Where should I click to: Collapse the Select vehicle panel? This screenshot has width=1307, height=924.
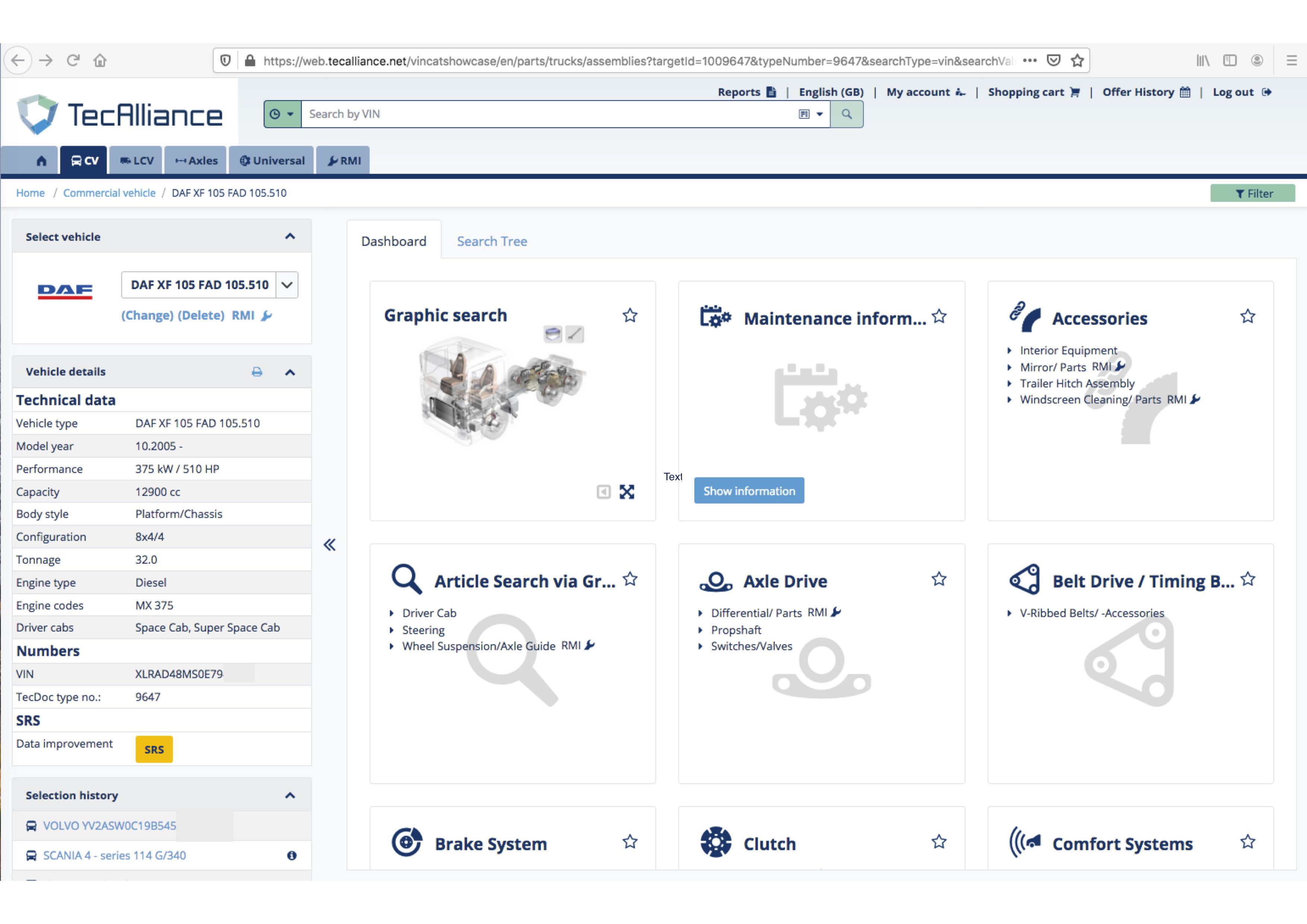coord(290,236)
